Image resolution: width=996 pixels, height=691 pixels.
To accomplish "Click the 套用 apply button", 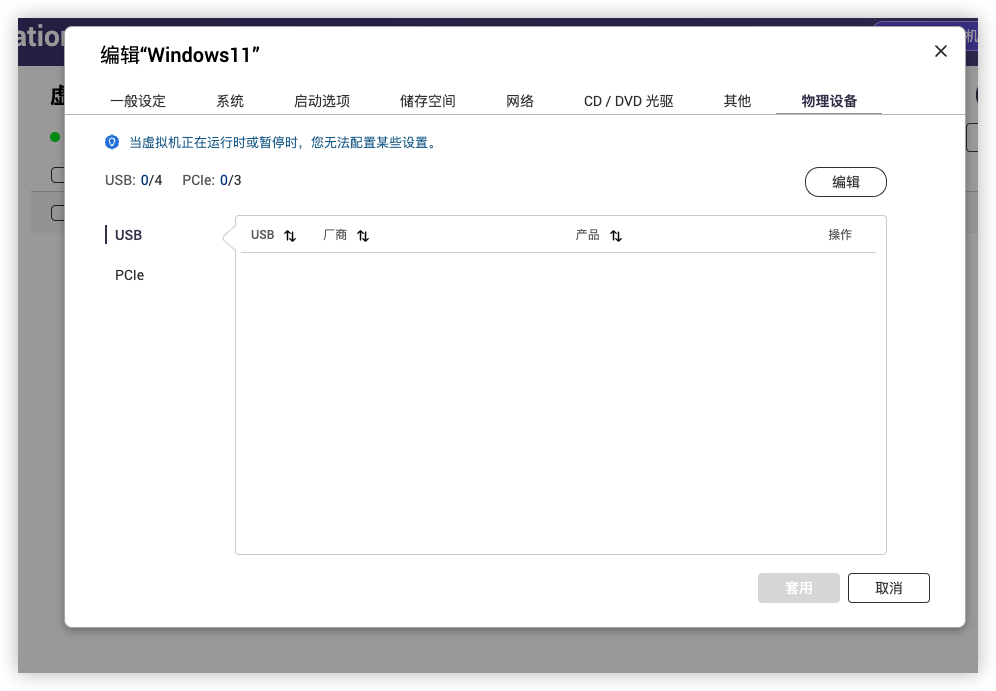I will pyautogui.click(x=798, y=588).
